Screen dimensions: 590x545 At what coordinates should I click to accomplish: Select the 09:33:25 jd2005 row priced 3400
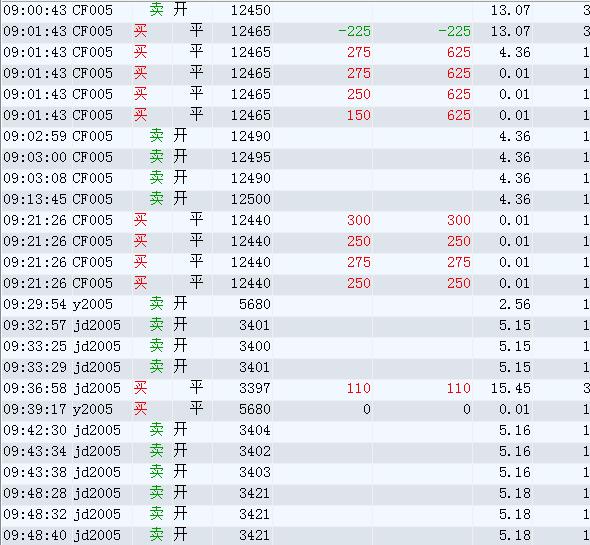[295, 346]
